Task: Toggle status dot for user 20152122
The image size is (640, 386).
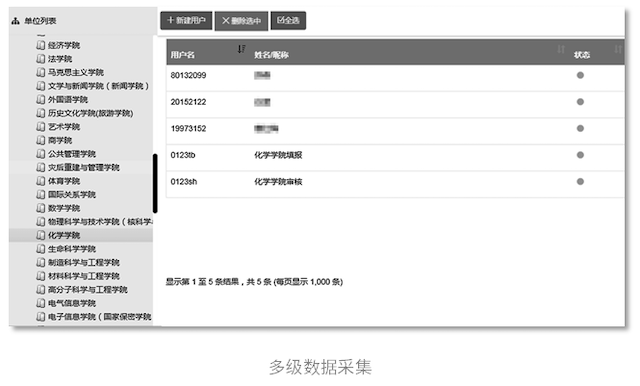Action: 580,102
